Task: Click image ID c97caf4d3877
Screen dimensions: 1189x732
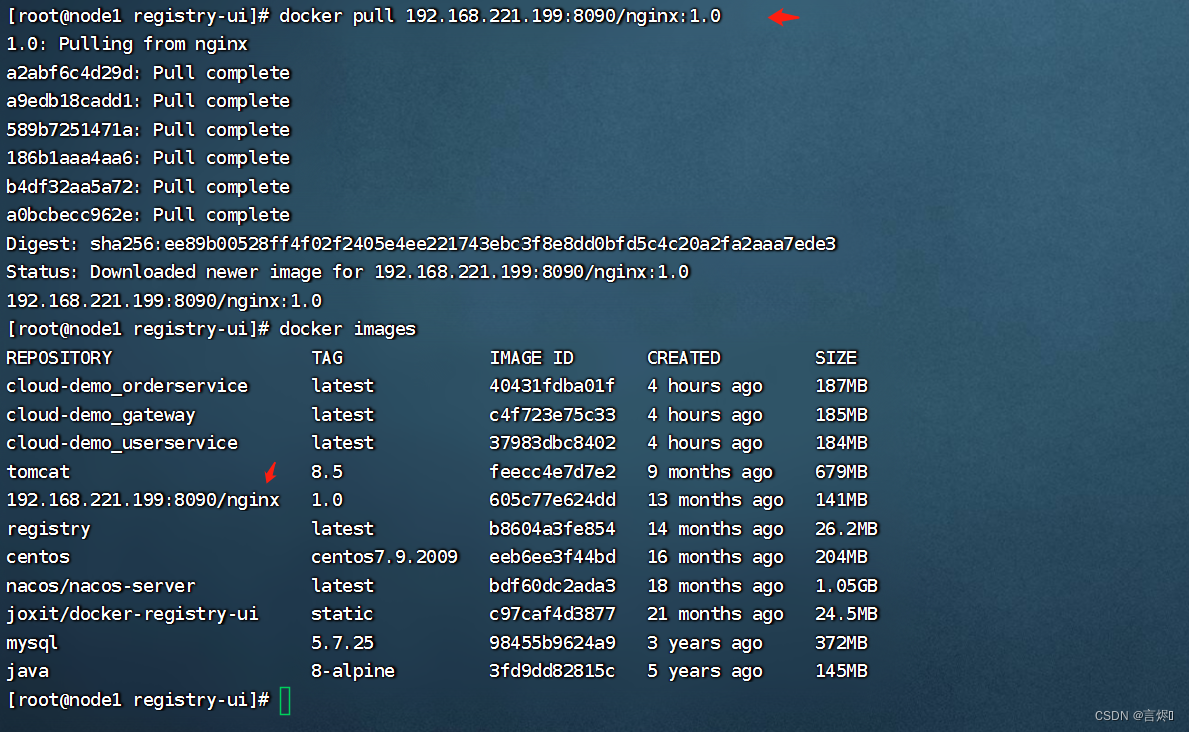Action: (552, 613)
